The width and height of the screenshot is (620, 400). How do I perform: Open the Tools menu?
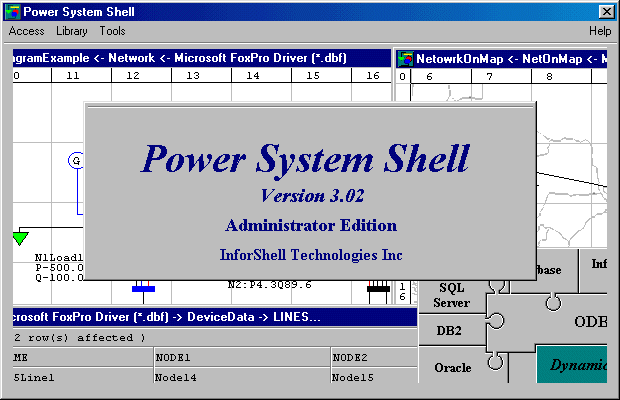112,31
